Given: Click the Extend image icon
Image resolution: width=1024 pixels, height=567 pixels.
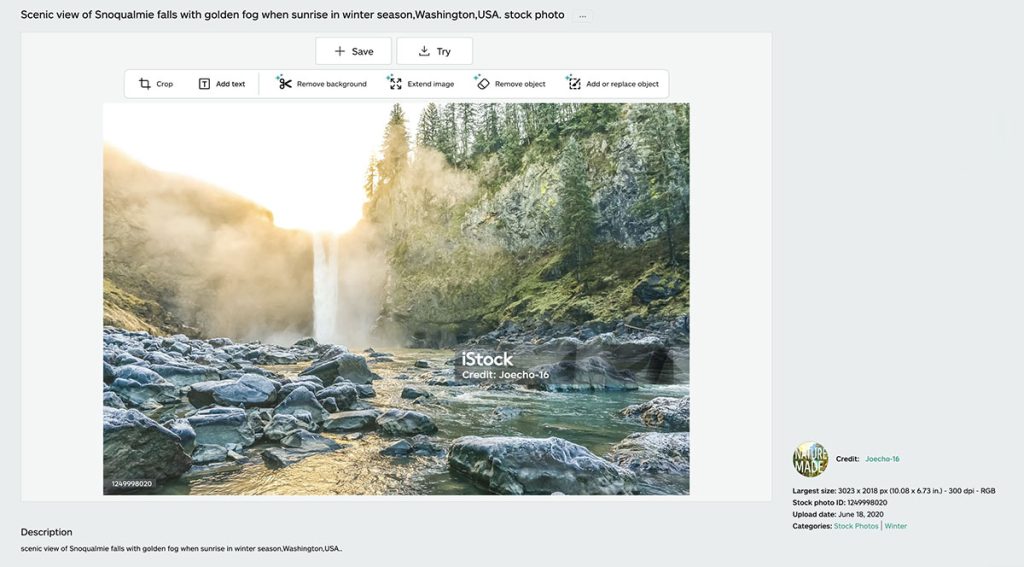Looking at the screenshot, I should click(x=395, y=82).
